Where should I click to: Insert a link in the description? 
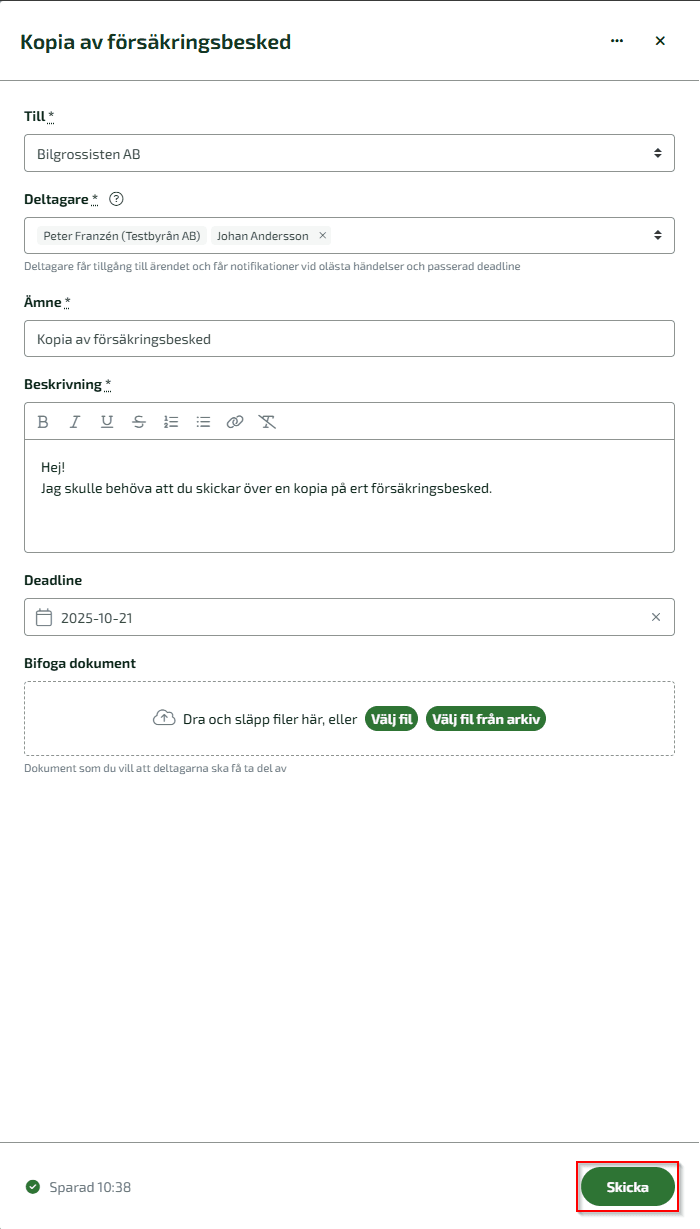pyautogui.click(x=235, y=422)
